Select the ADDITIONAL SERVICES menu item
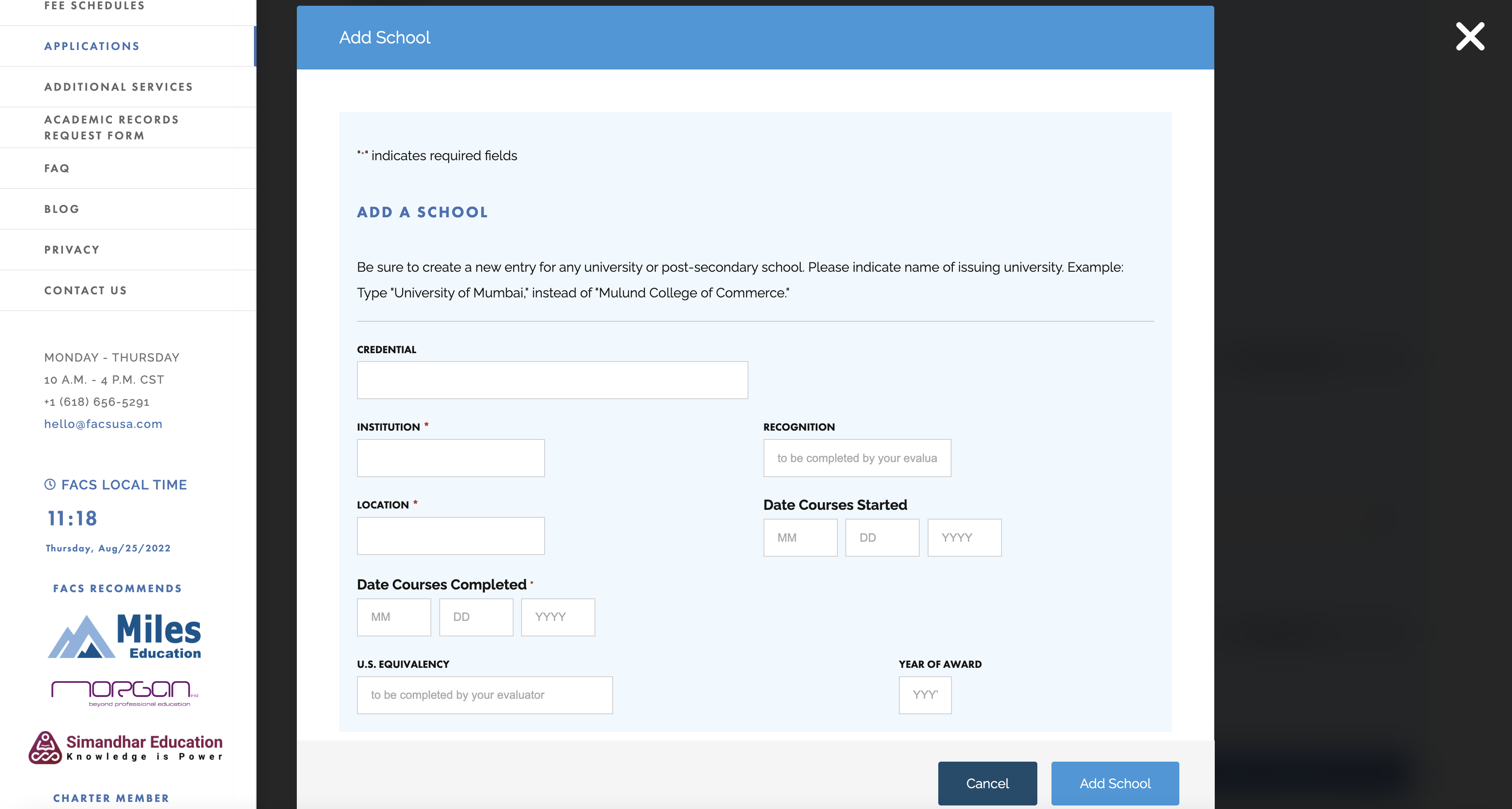The width and height of the screenshot is (1512, 809). pos(118,86)
